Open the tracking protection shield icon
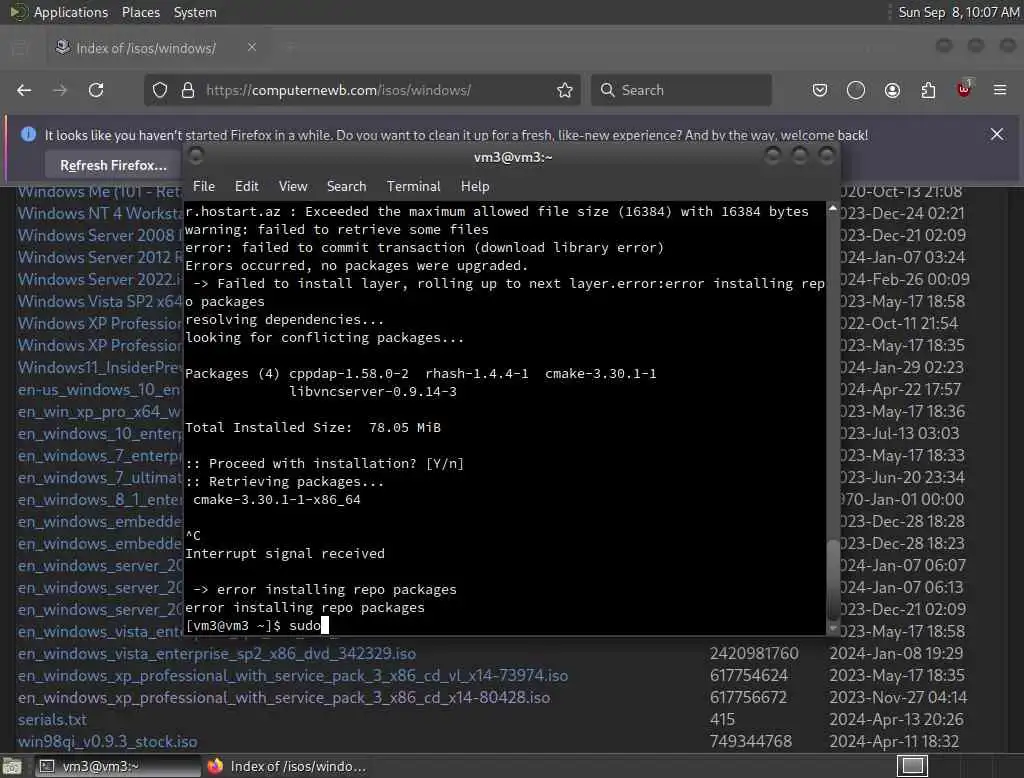Screen dimensions: 1024x778 click(160, 90)
